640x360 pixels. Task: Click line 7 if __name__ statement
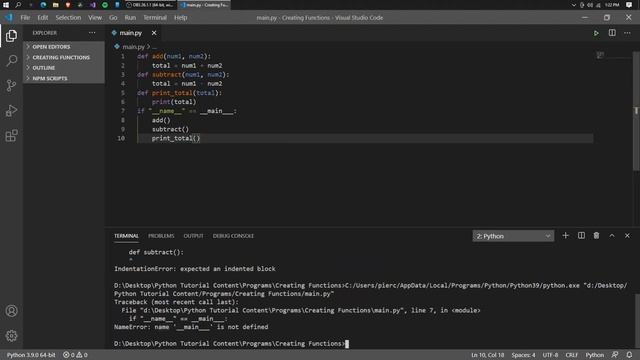click(x=187, y=111)
